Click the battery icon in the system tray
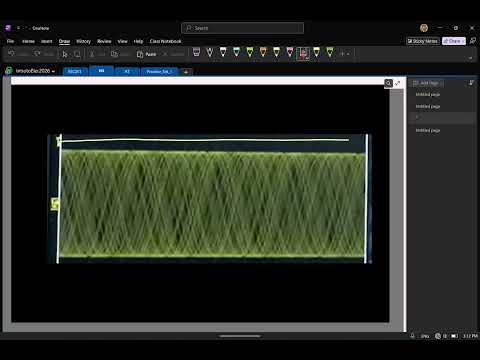480x360 pixels. [x=454, y=336]
